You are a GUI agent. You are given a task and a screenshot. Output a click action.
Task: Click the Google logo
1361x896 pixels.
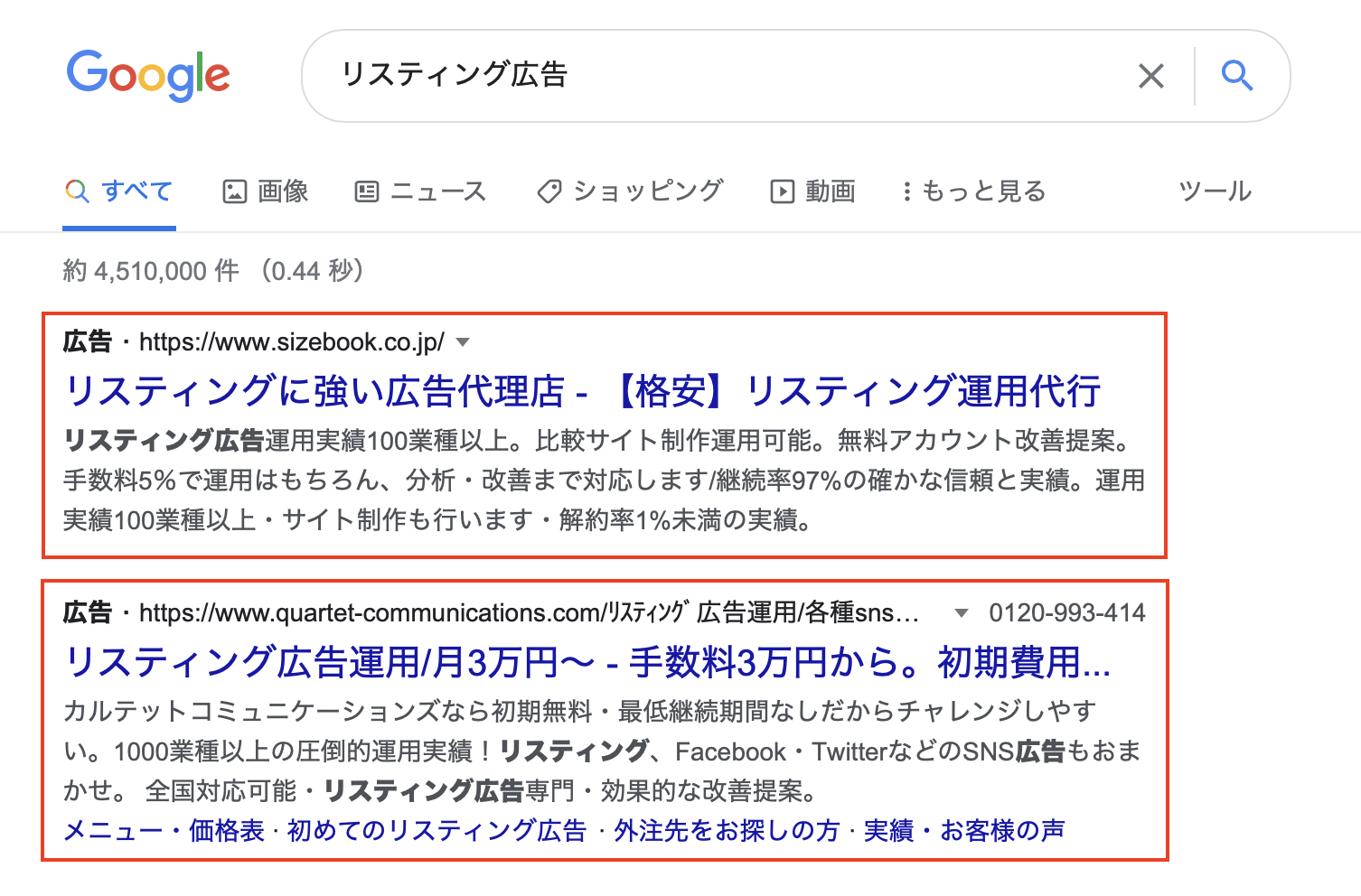pyautogui.click(x=148, y=75)
